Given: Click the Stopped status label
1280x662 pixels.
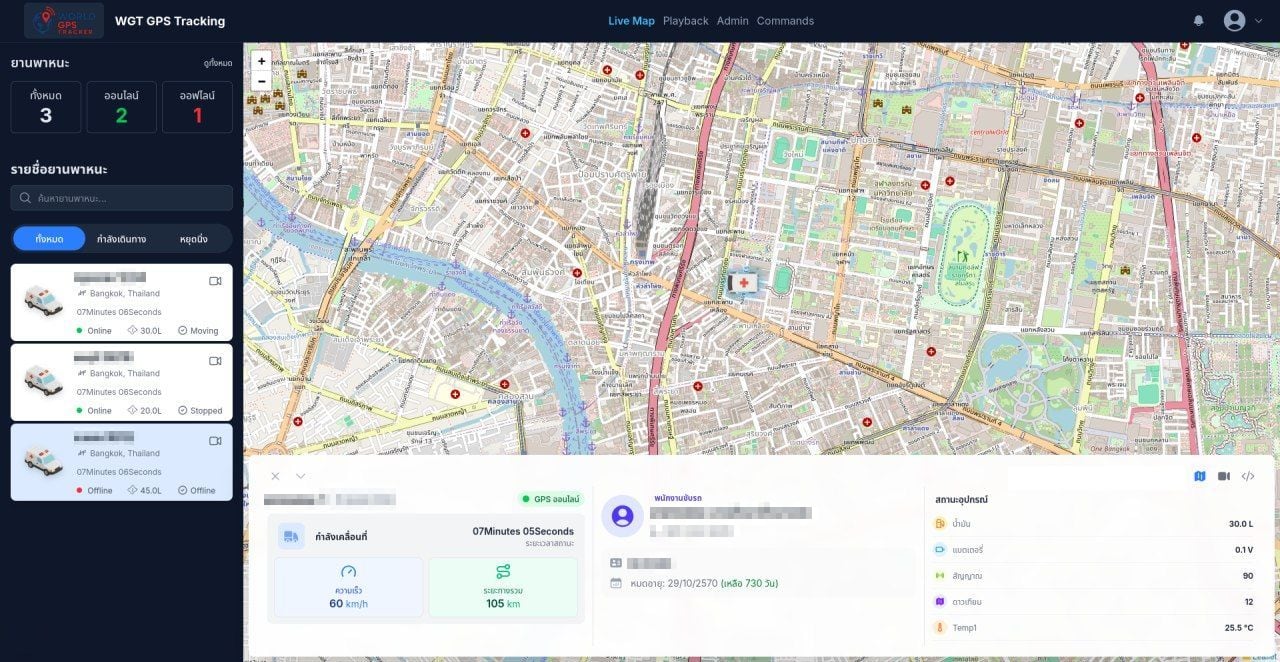Looking at the screenshot, I should 206,411.
